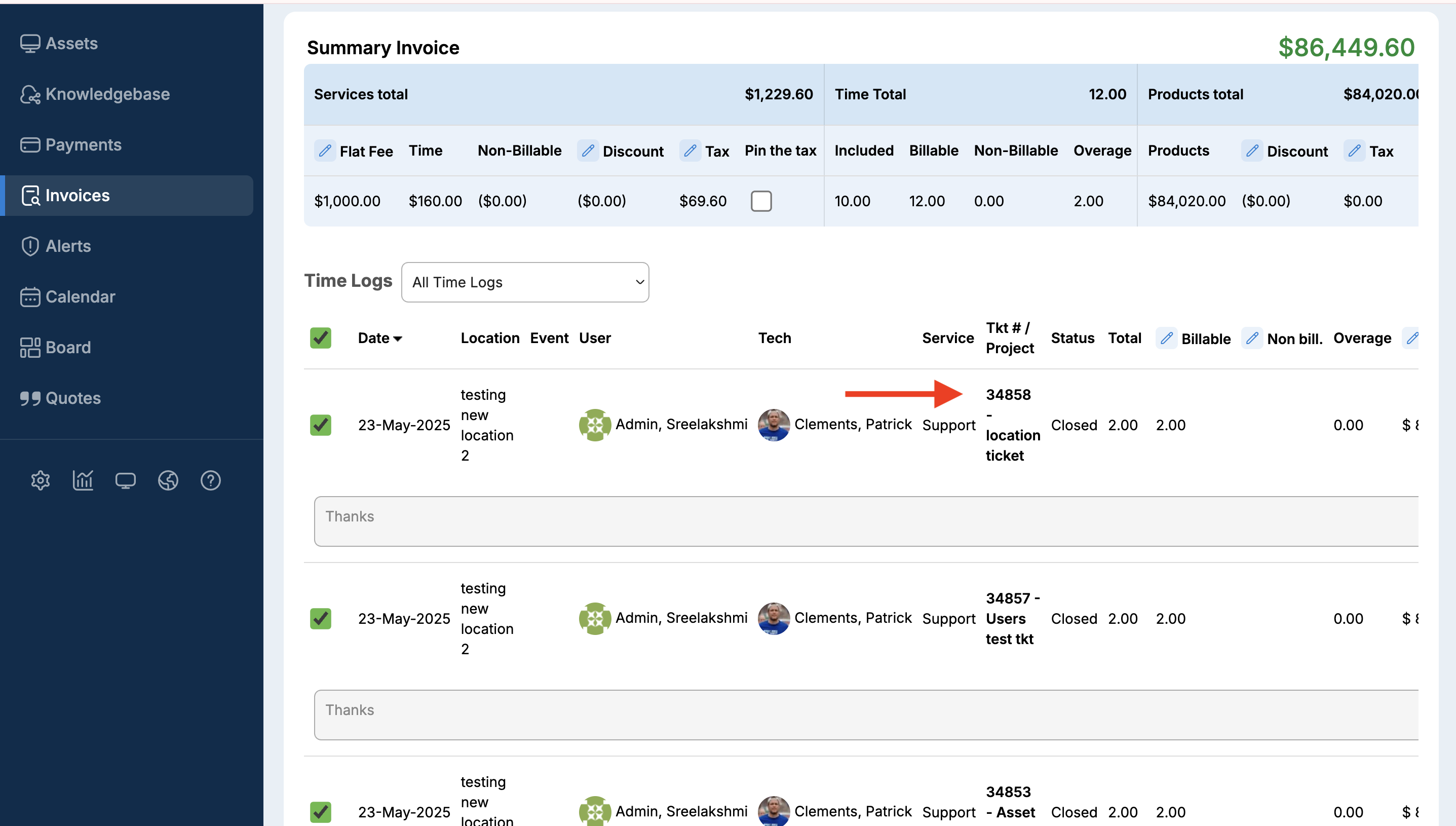Viewport: 1456px width, 826px height.
Task: Edit Billable column with pencil icon
Action: coord(1166,339)
